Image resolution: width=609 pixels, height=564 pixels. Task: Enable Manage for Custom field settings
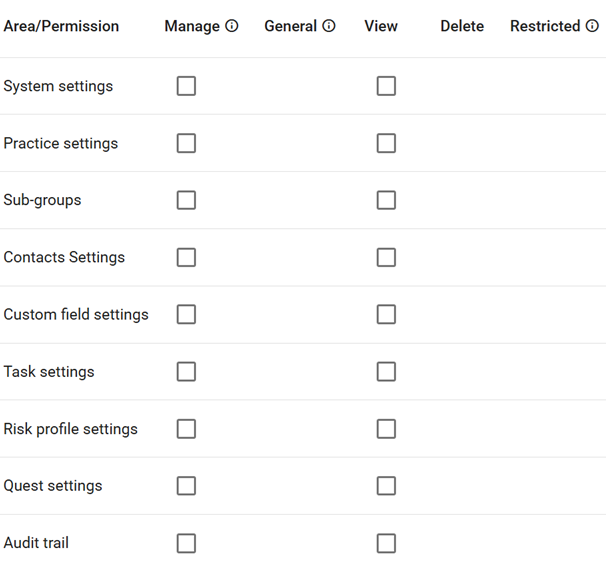pyautogui.click(x=186, y=314)
